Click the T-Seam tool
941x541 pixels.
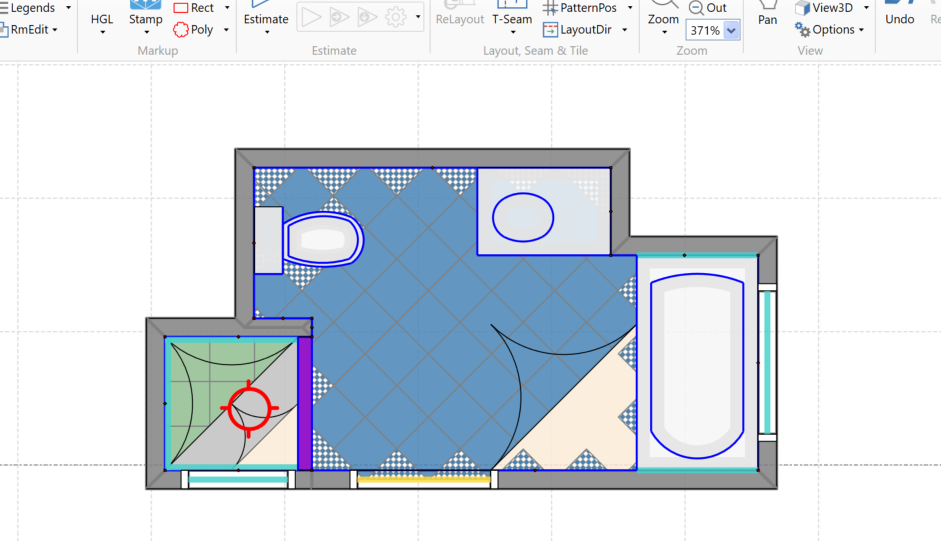tap(512, 17)
